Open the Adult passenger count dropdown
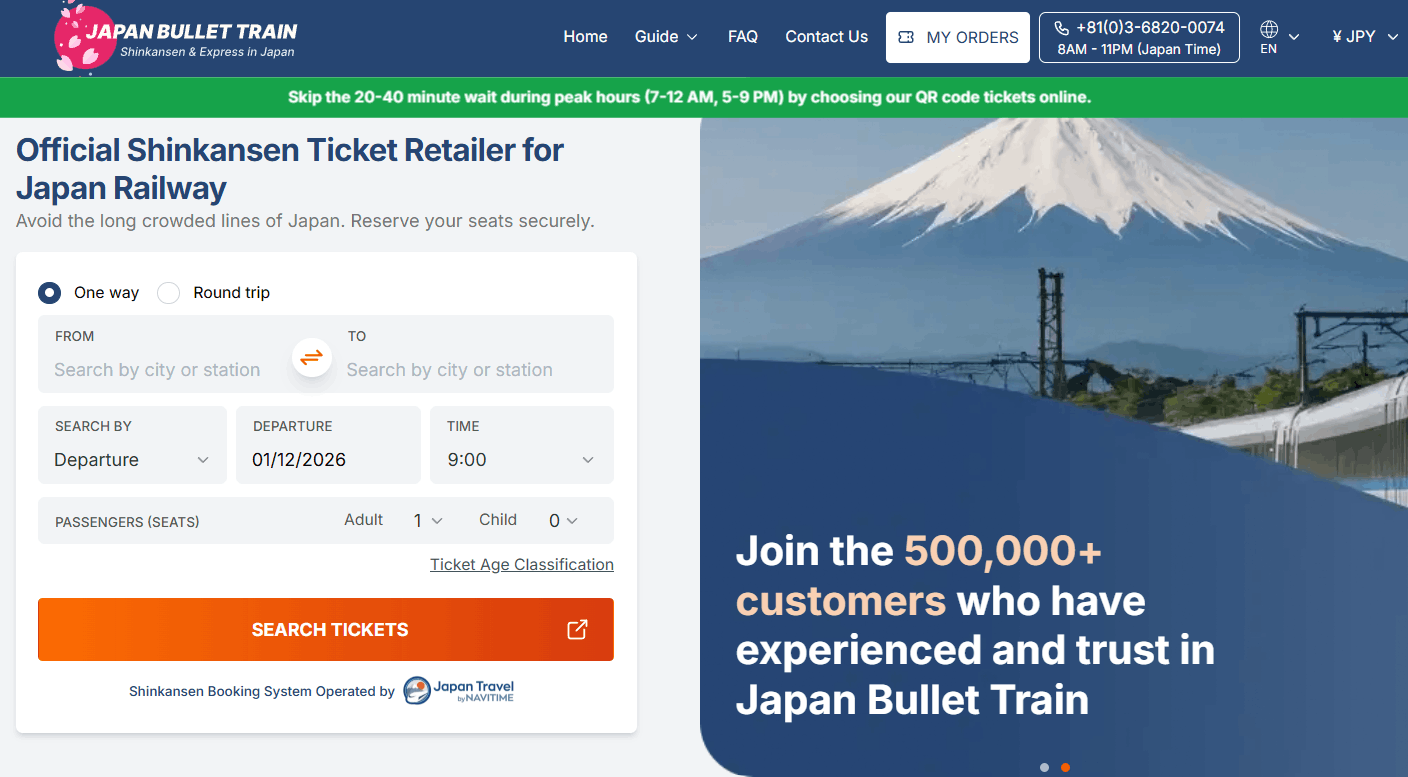 [427, 520]
